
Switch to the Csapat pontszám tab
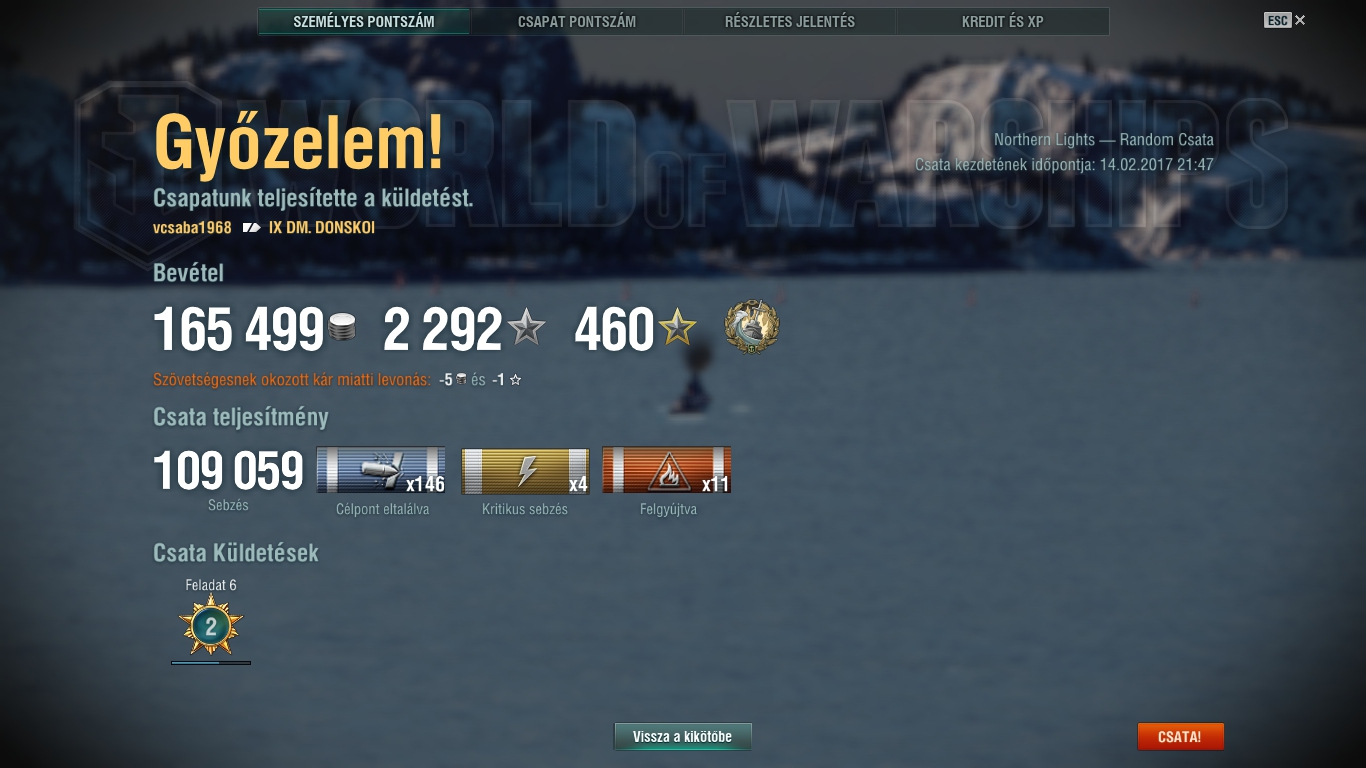point(577,21)
